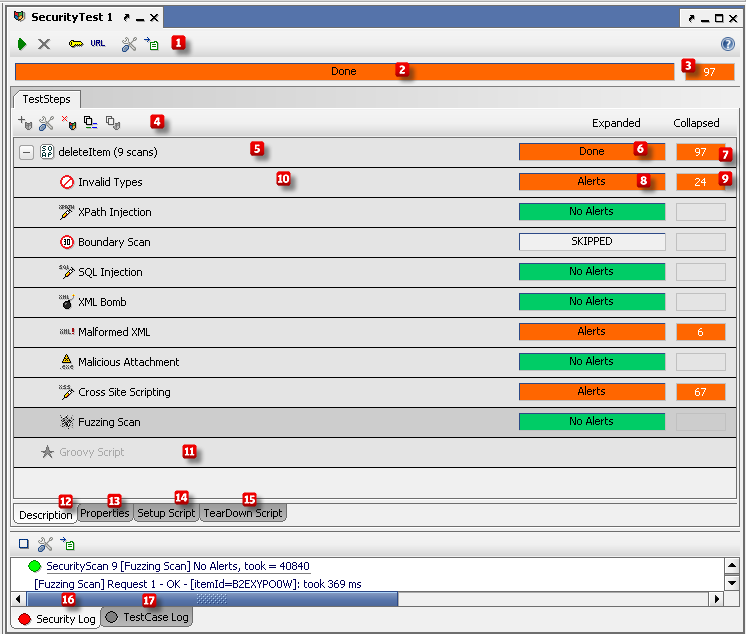Click the Malformed XML icon
This screenshot has width=746, height=634.
(x=67, y=332)
